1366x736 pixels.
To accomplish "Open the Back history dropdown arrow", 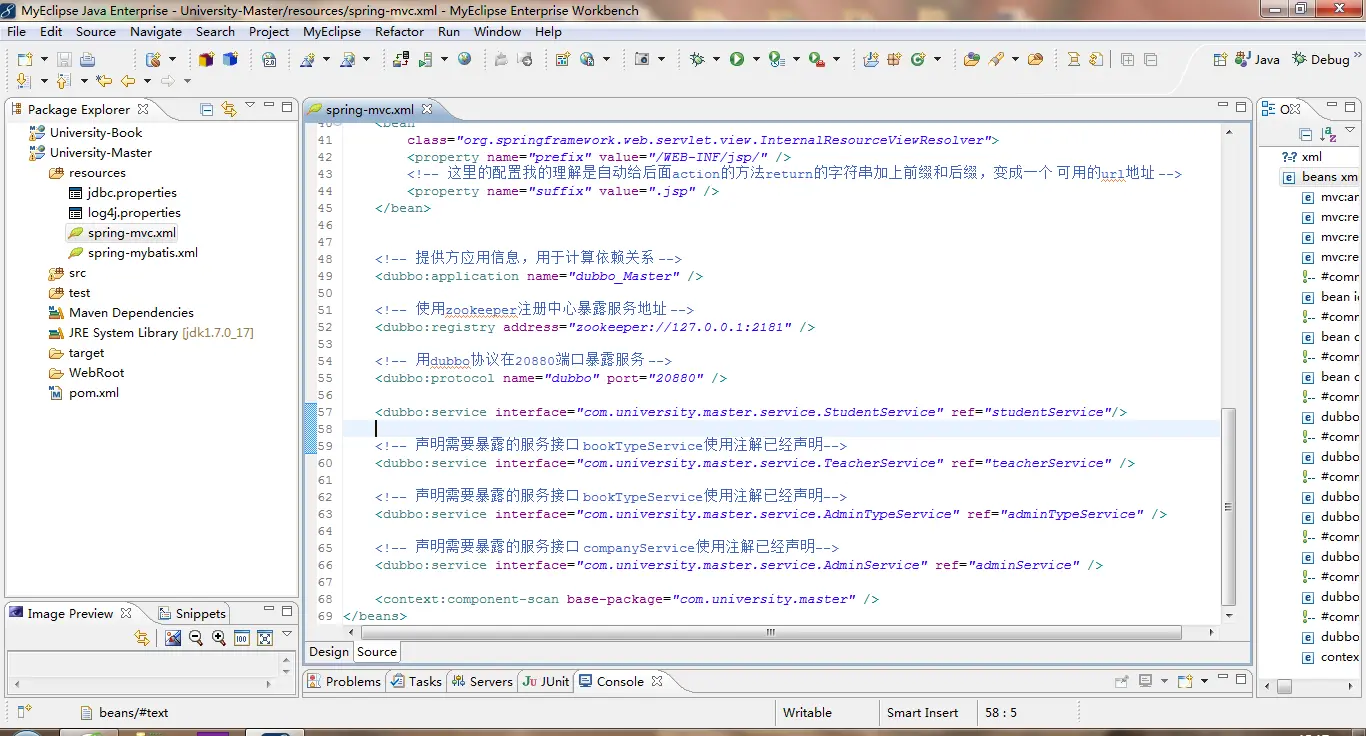I will [x=147, y=81].
